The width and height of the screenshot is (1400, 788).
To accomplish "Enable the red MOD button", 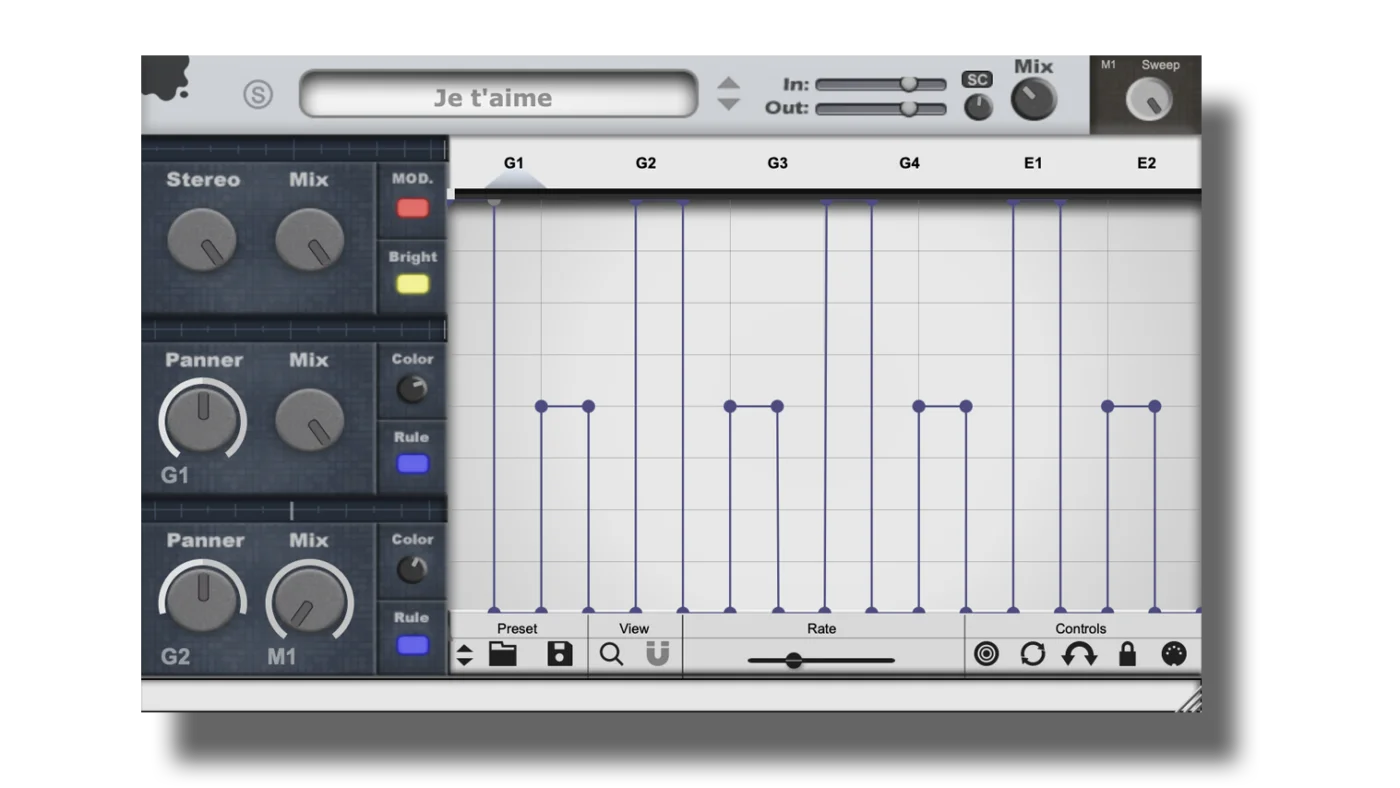I will (412, 208).
